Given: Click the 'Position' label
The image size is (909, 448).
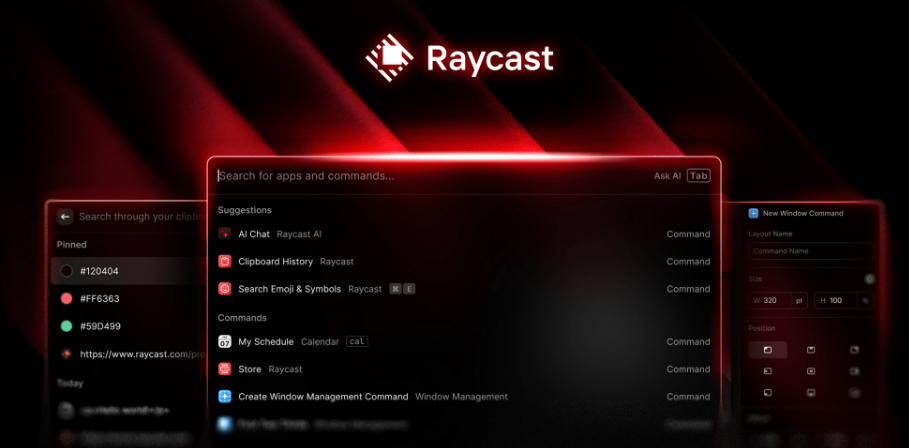Looking at the screenshot, I should pyautogui.click(x=762, y=328).
